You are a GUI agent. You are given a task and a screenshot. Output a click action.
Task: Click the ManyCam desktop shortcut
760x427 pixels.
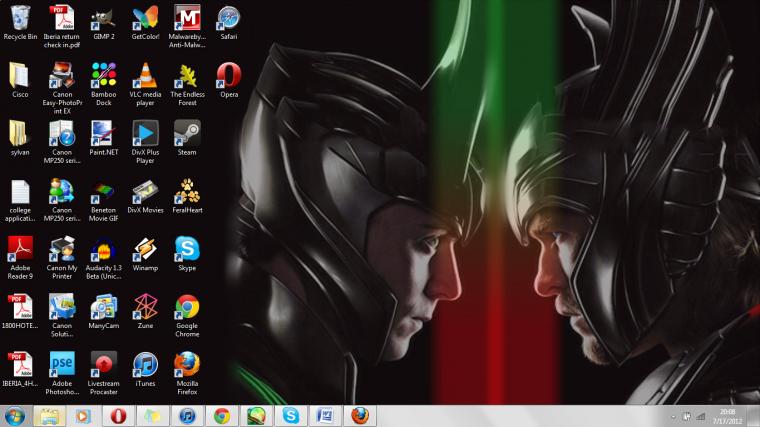tap(104, 312)
